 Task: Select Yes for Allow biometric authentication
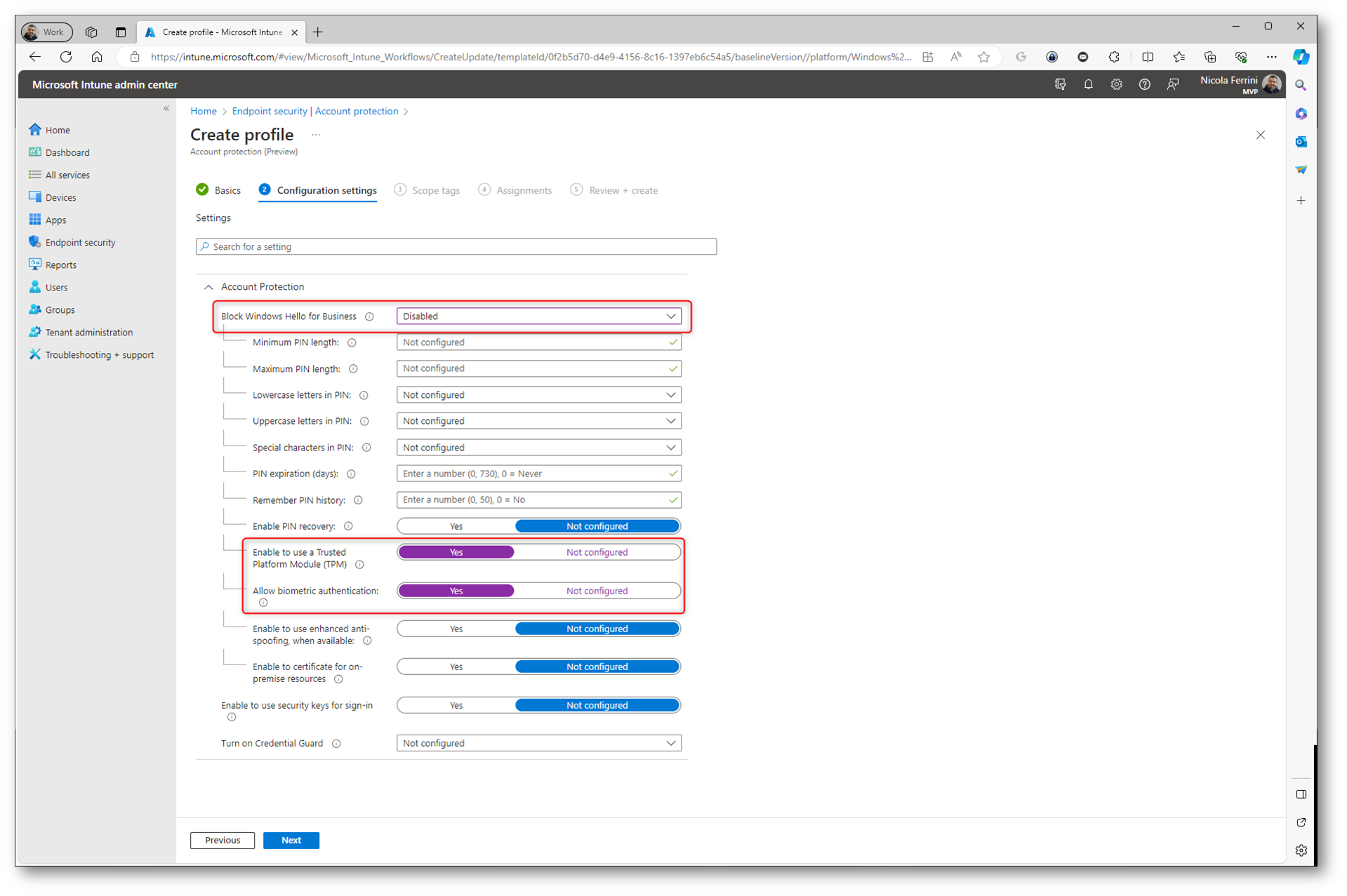456,591
